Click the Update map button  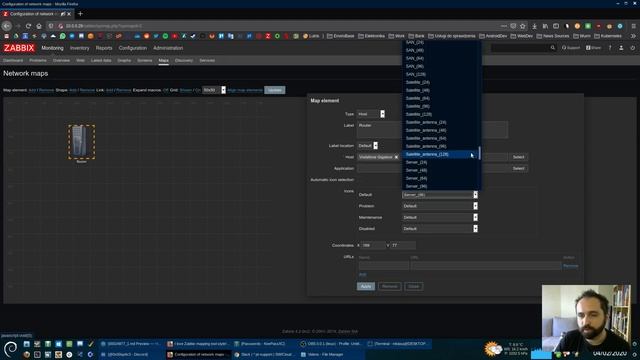pyautogui.click(x=275, y=90)
